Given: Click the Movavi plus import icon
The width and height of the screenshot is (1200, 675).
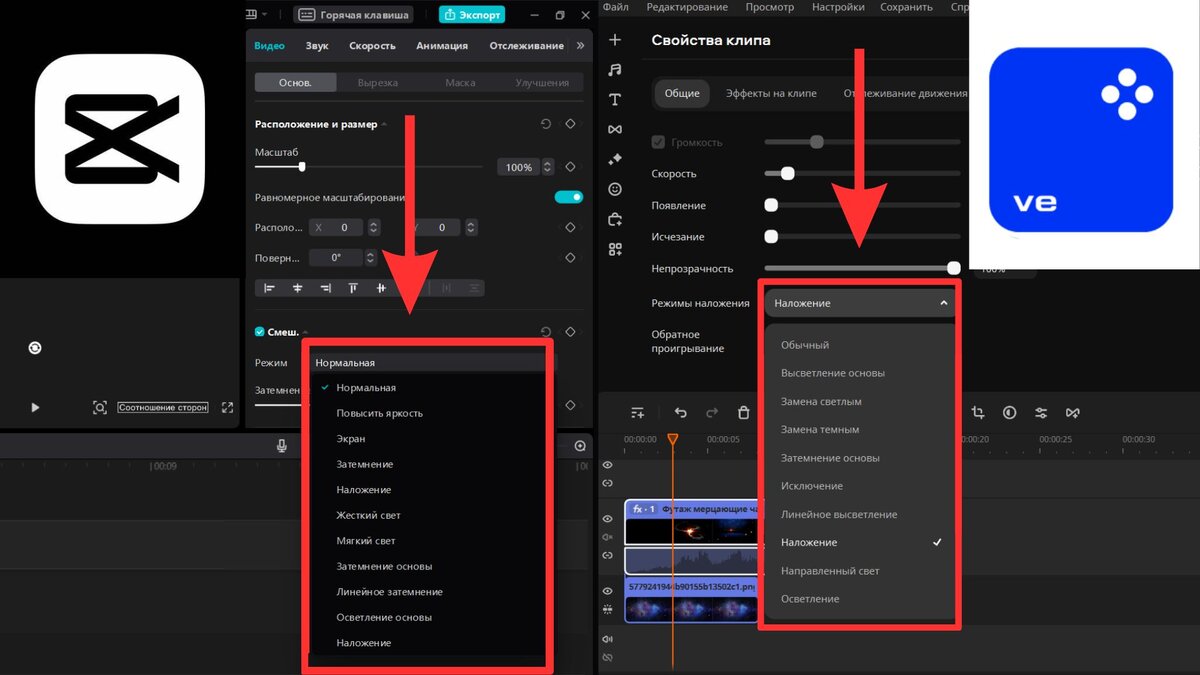Looking at the screenshot, I should coord(615,40).
